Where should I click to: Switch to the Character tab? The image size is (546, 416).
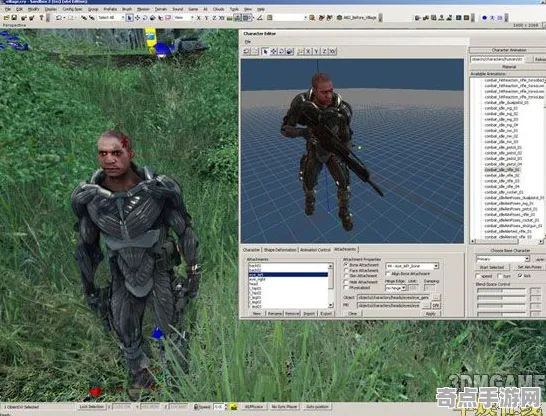251,250
